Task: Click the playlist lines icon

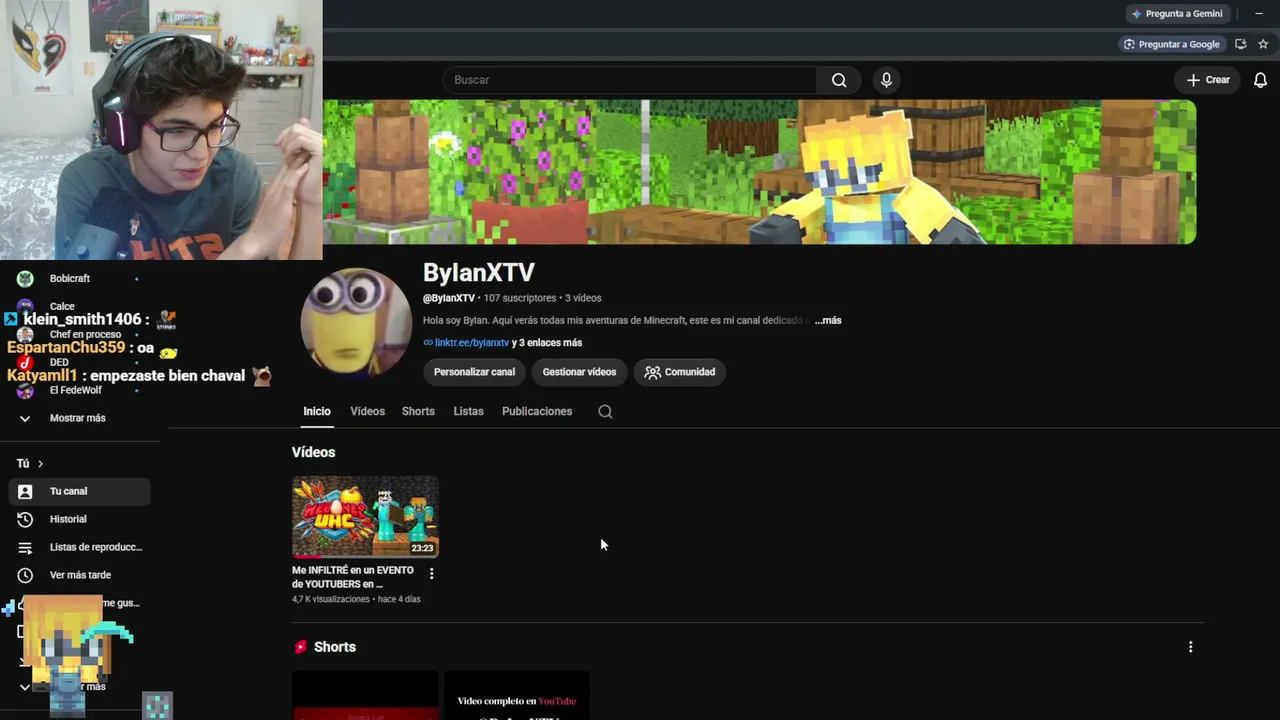Action: 25,547
